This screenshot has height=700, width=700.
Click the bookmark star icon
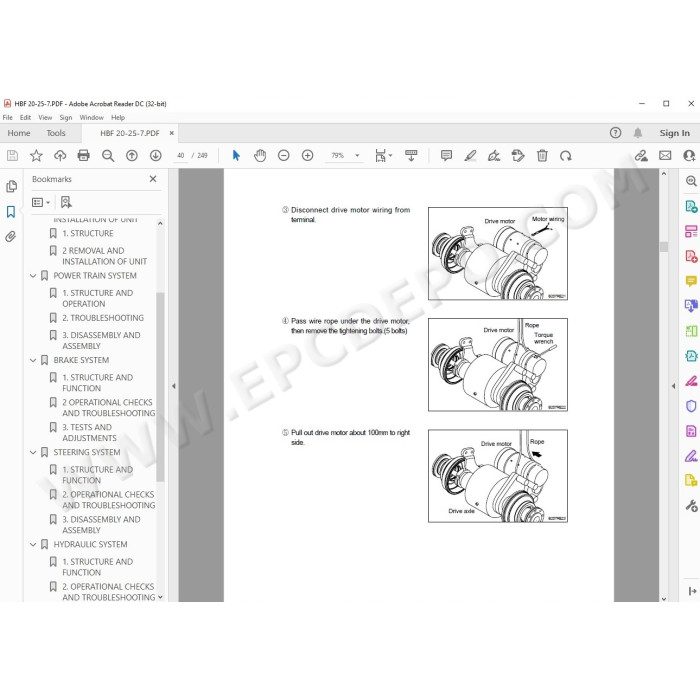36,155
